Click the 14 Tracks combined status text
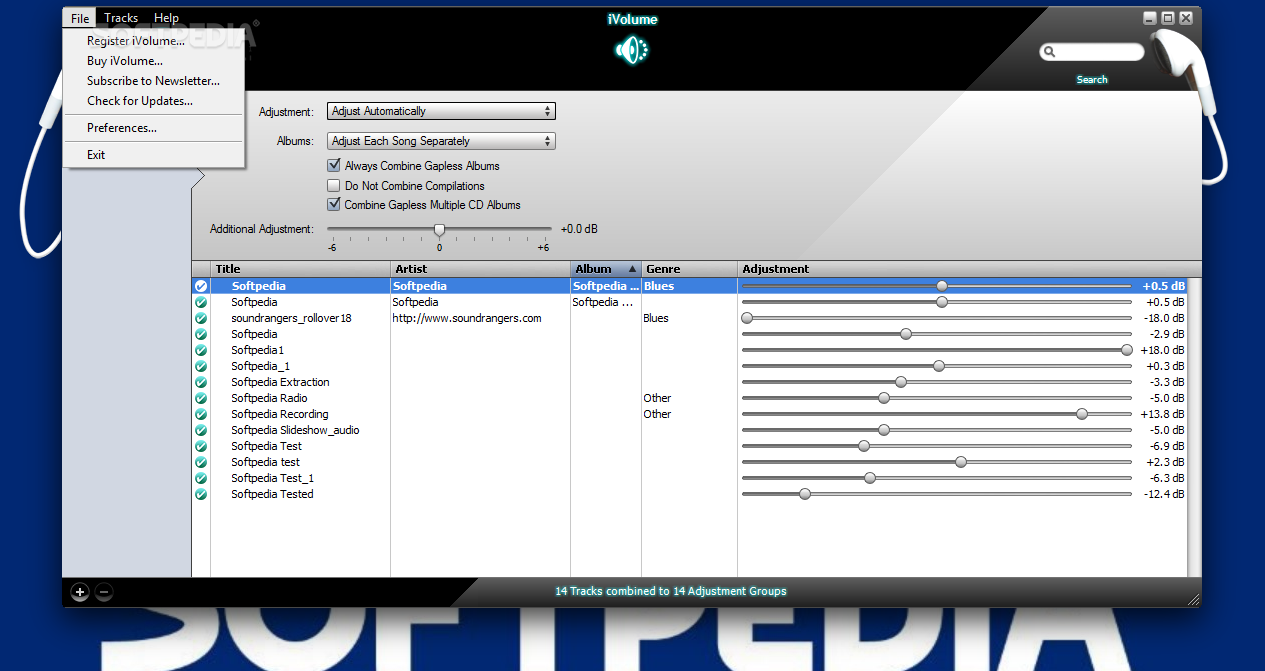This screenshot has width=1265, height=671. point(671,591)
